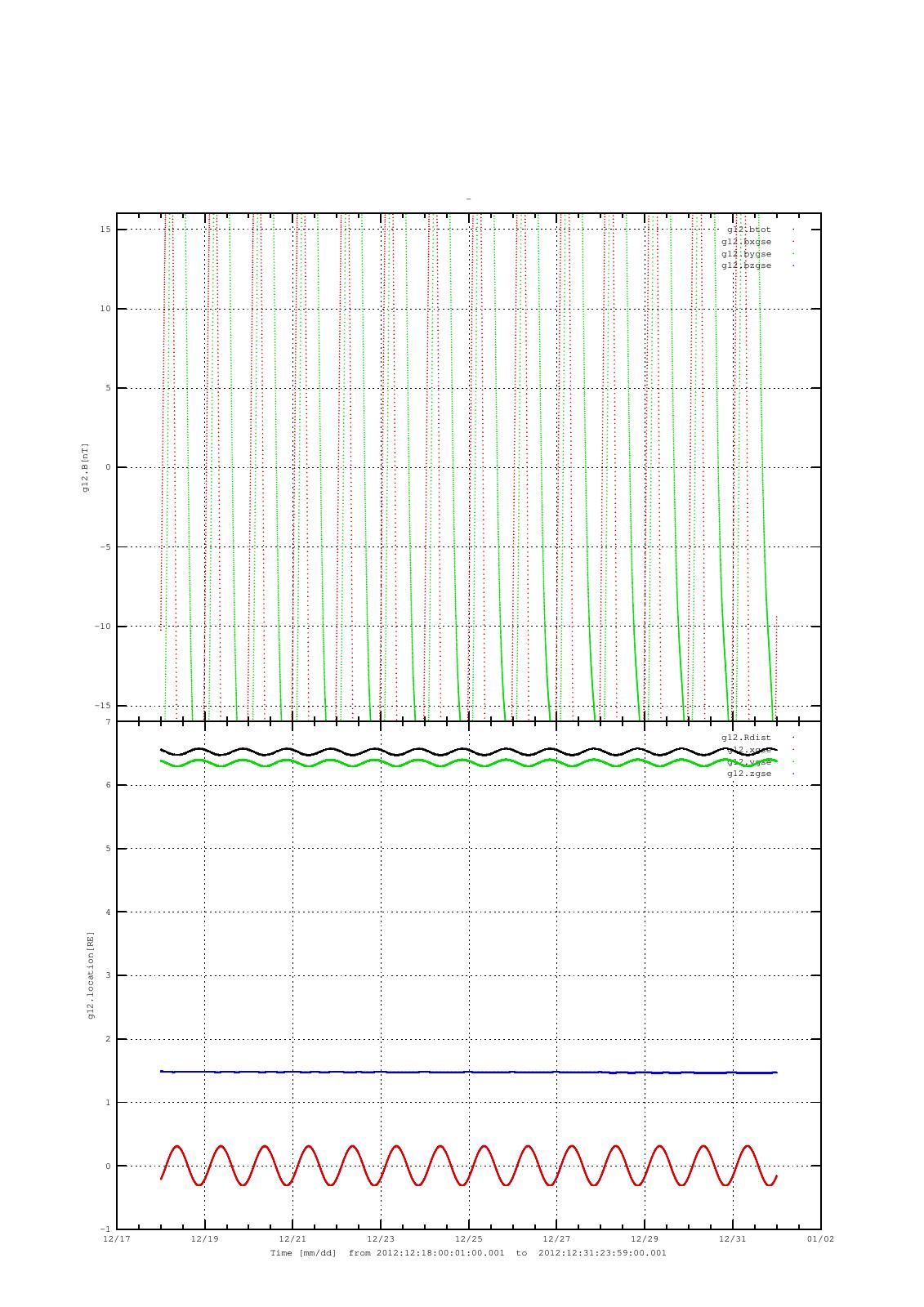Viewport: 924px width, 1307px height.
Task: Select the 6 tick on location axis
Action: click(x=108, y=785)
